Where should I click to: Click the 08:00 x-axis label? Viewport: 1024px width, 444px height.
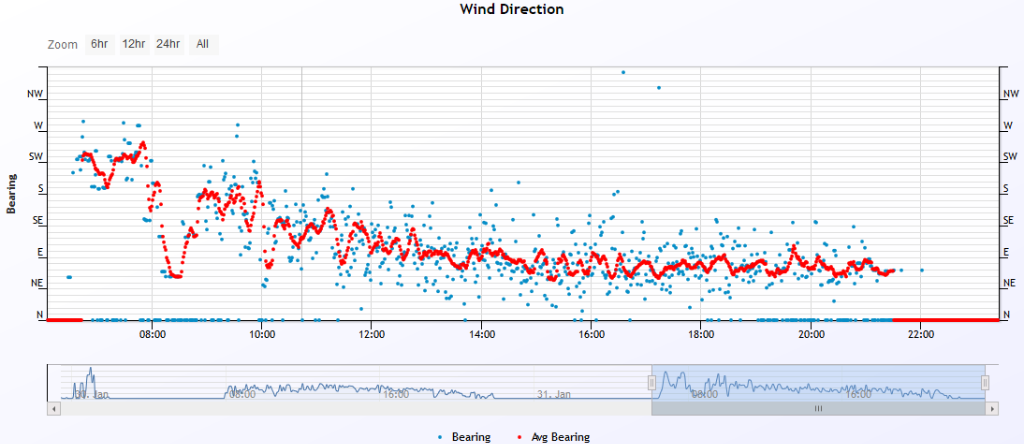pyautogui.click(x=152, y=334)
